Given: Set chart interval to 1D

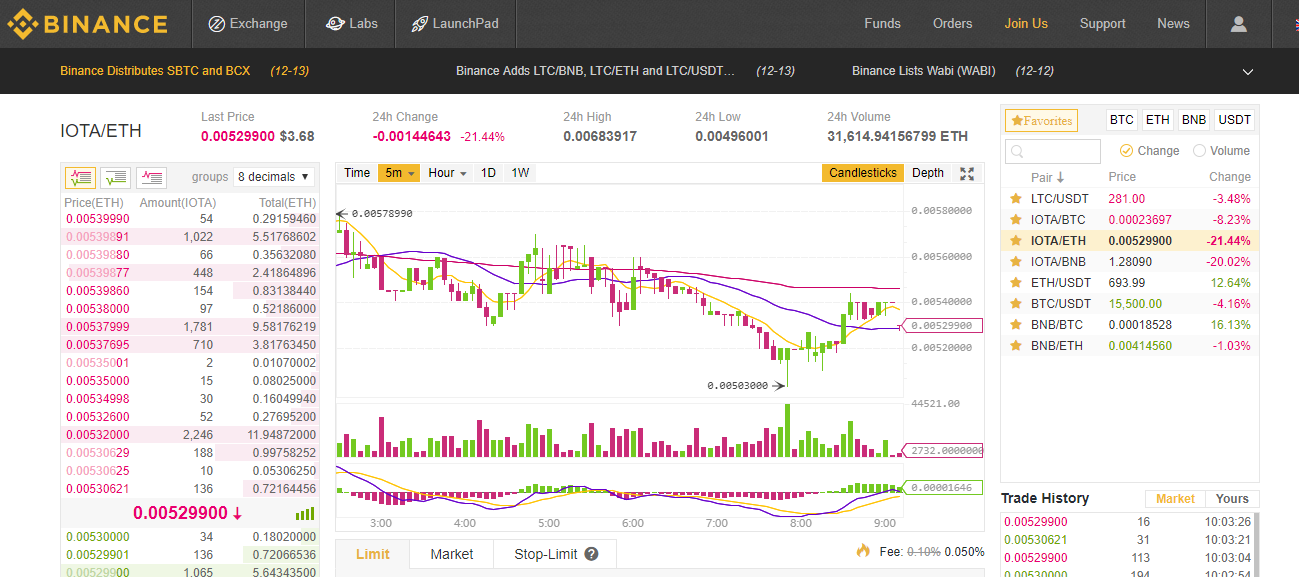Looking at the screenshot, I should [x=488, y=173].
